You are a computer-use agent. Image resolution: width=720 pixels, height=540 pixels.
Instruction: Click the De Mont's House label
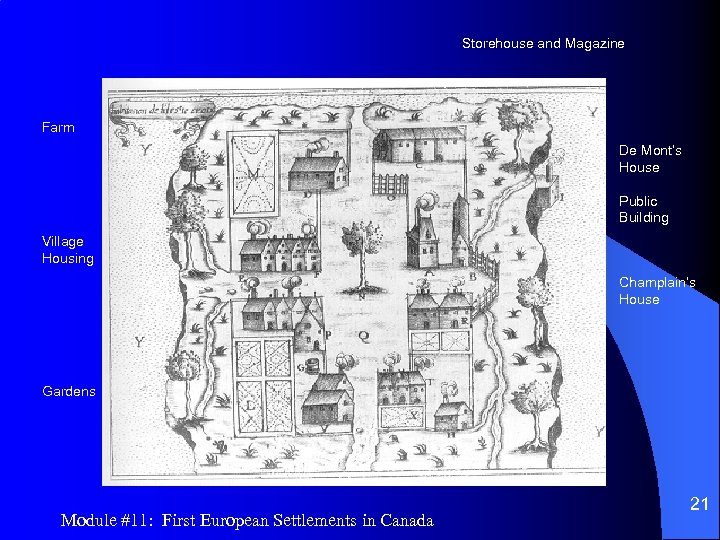tap(650, 159)
